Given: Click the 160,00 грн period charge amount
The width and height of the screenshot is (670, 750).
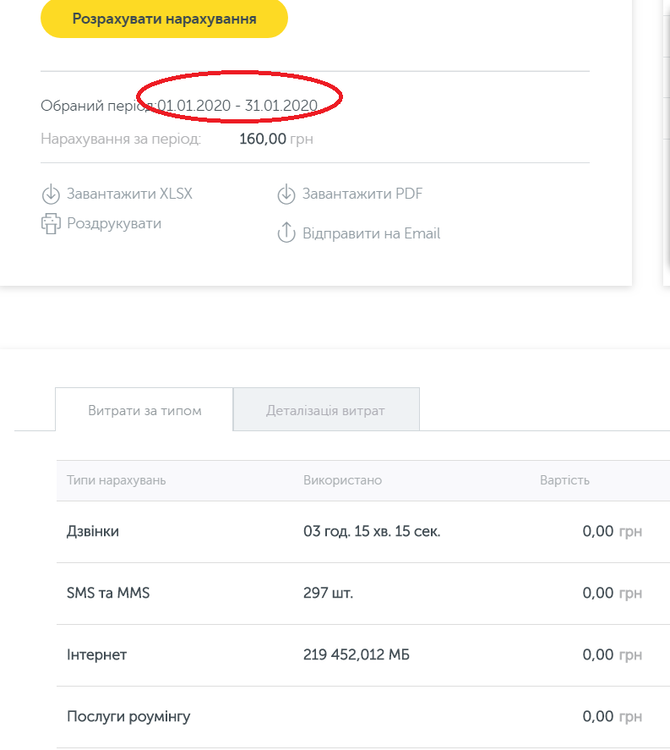Looking at the screenshot, I should click(276, 139).
